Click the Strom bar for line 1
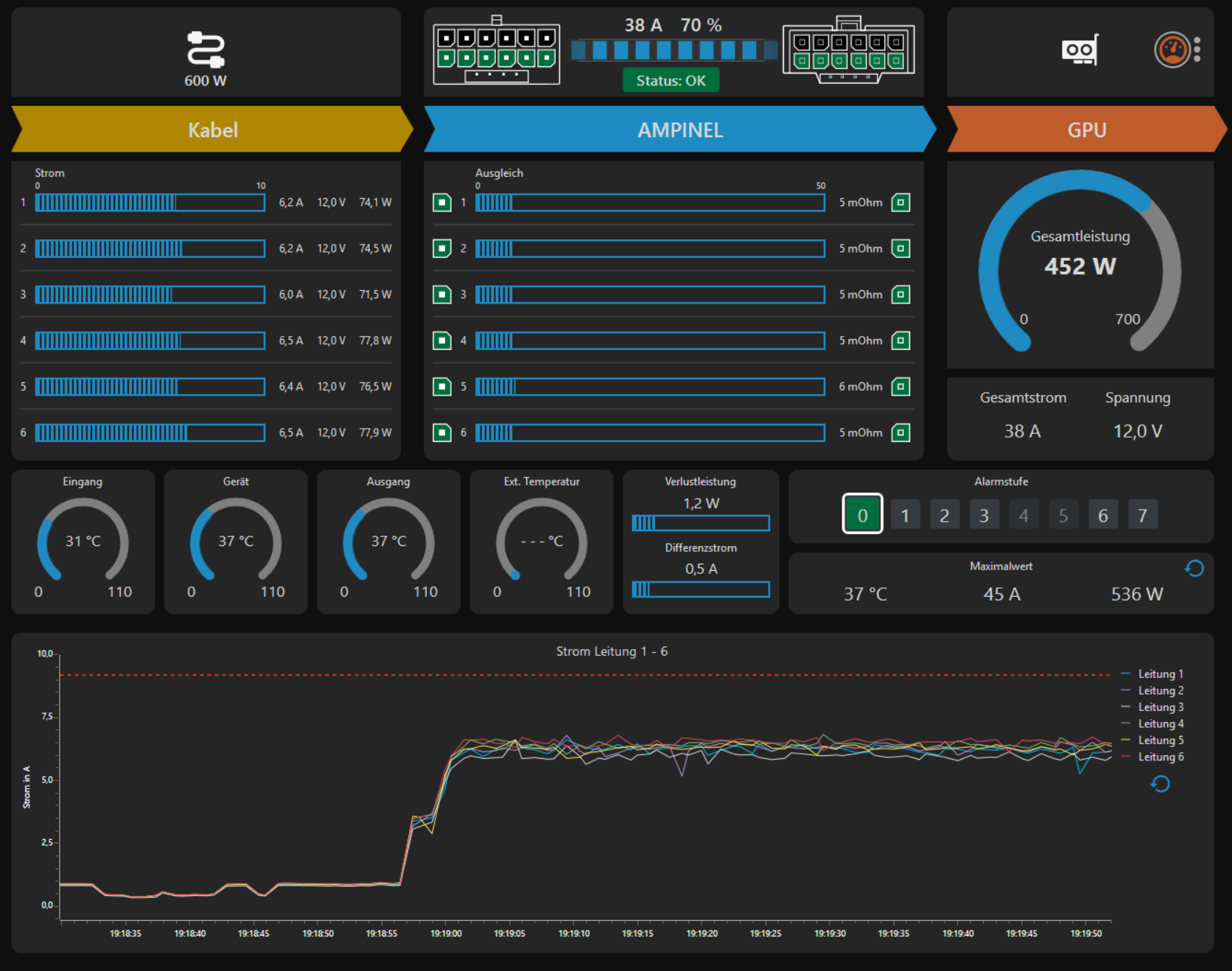 pyautogui.click(x=150, y=203)
